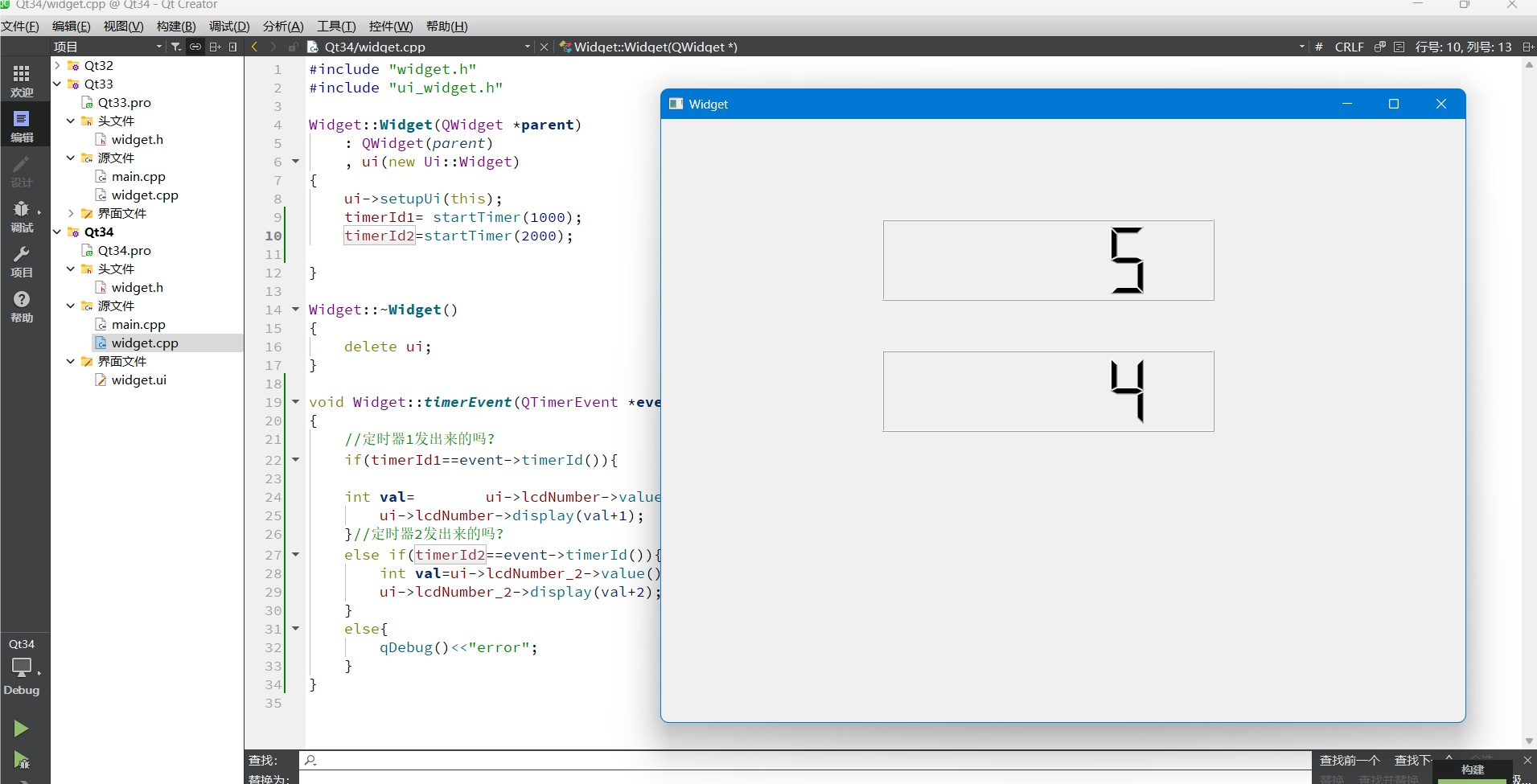Click the file lock icon in editor toolbar
The height and width of the screenshot is (784, 1537).
(293, 47)
